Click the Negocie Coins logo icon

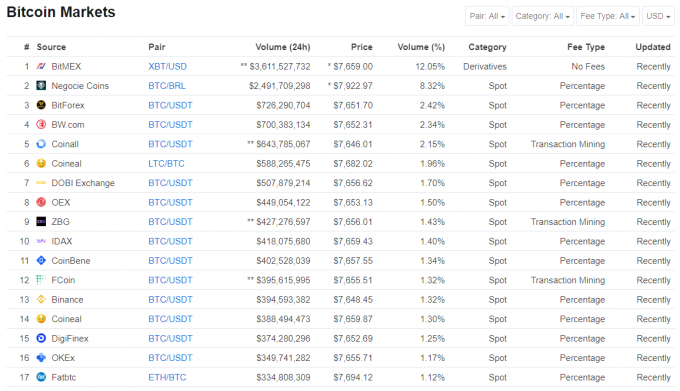[41, 85]
